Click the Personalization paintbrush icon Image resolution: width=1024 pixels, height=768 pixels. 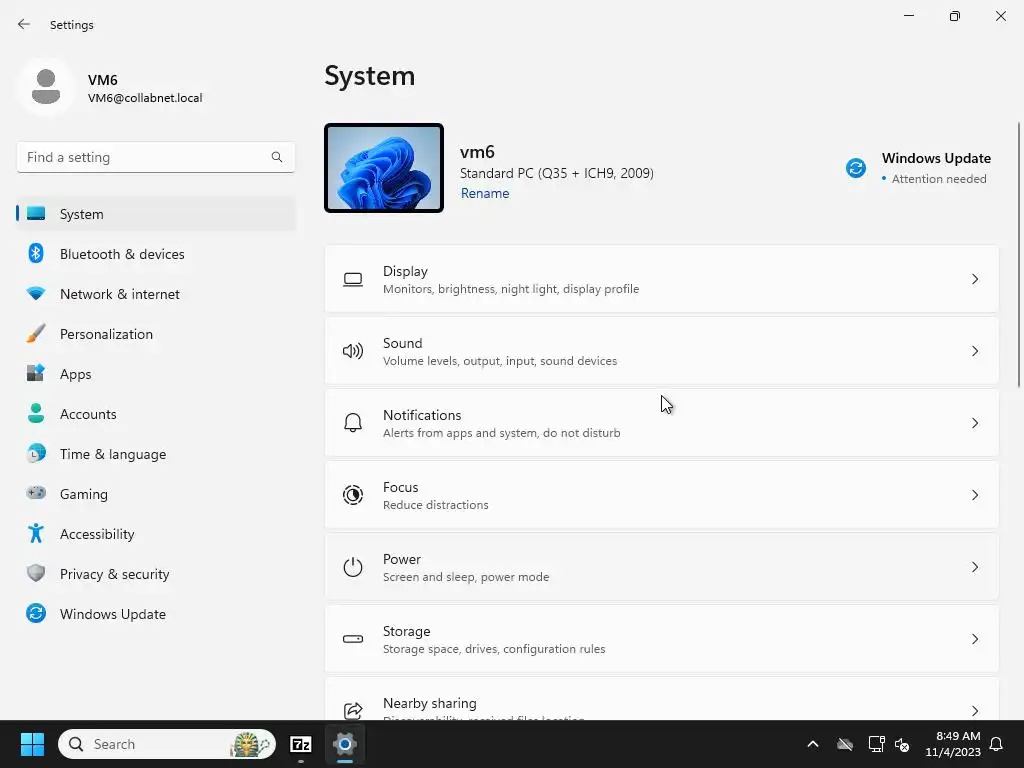36,333
